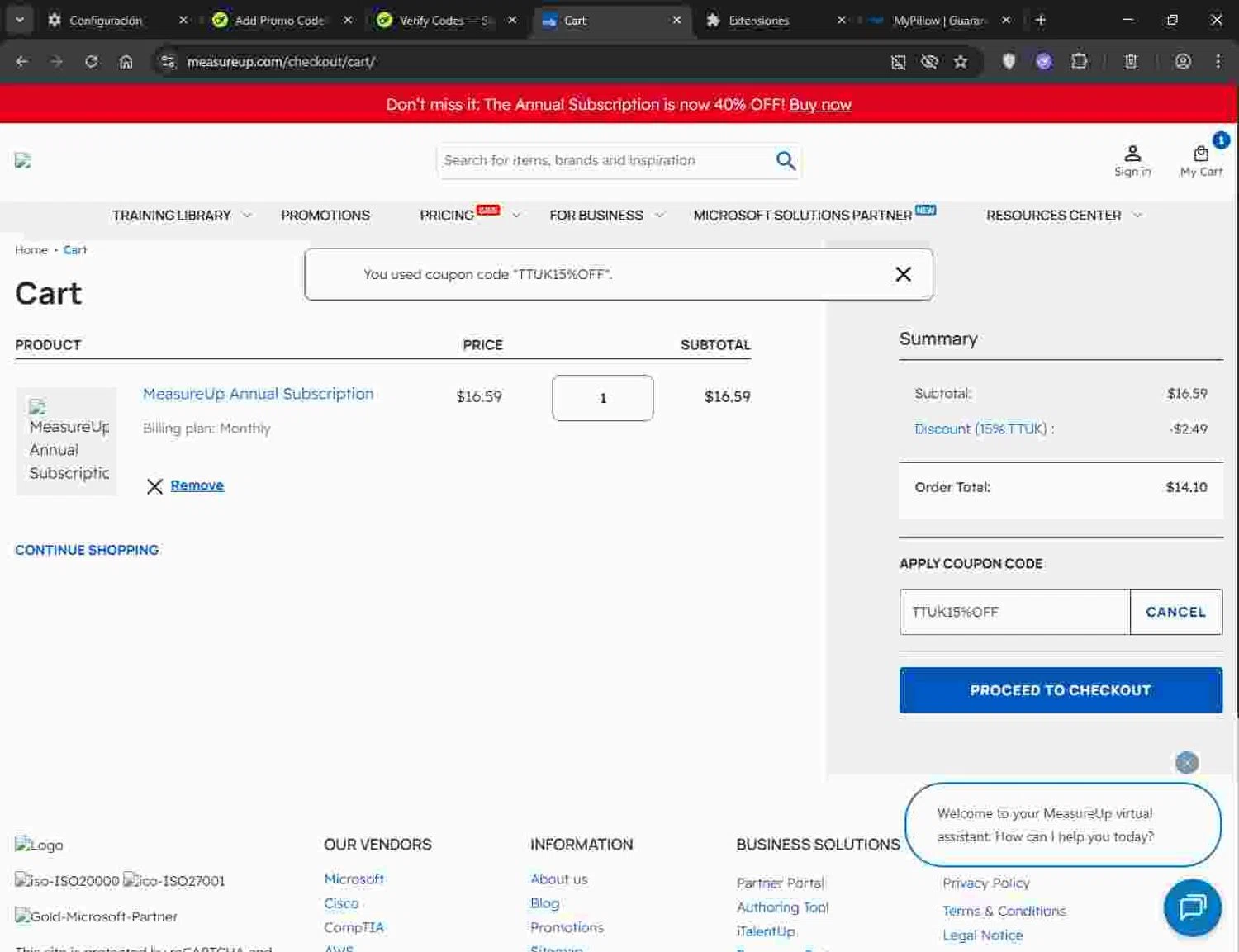The image size is (1239, 952).
Task: Close the Cart browser tab
Action: [676, 20]
